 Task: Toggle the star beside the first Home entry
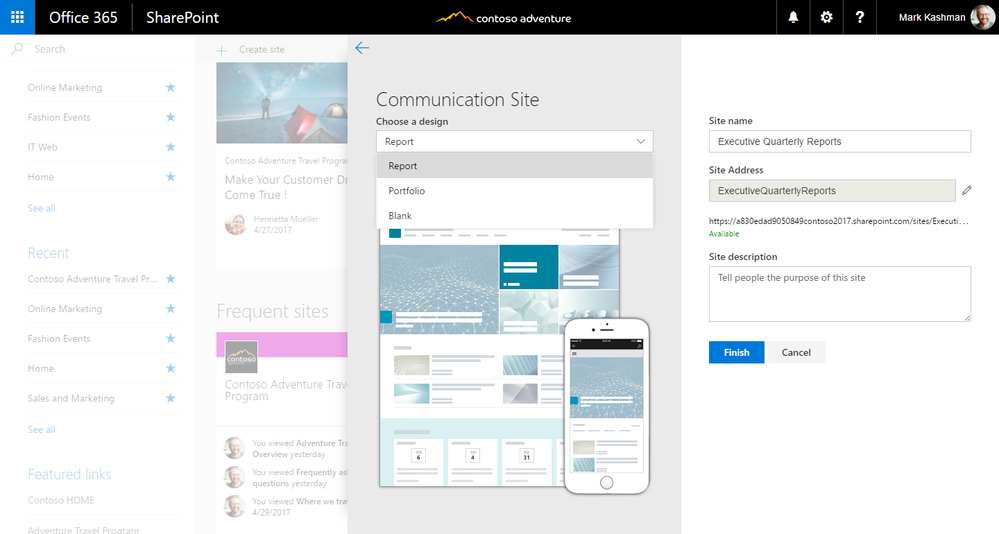[170, 177]
